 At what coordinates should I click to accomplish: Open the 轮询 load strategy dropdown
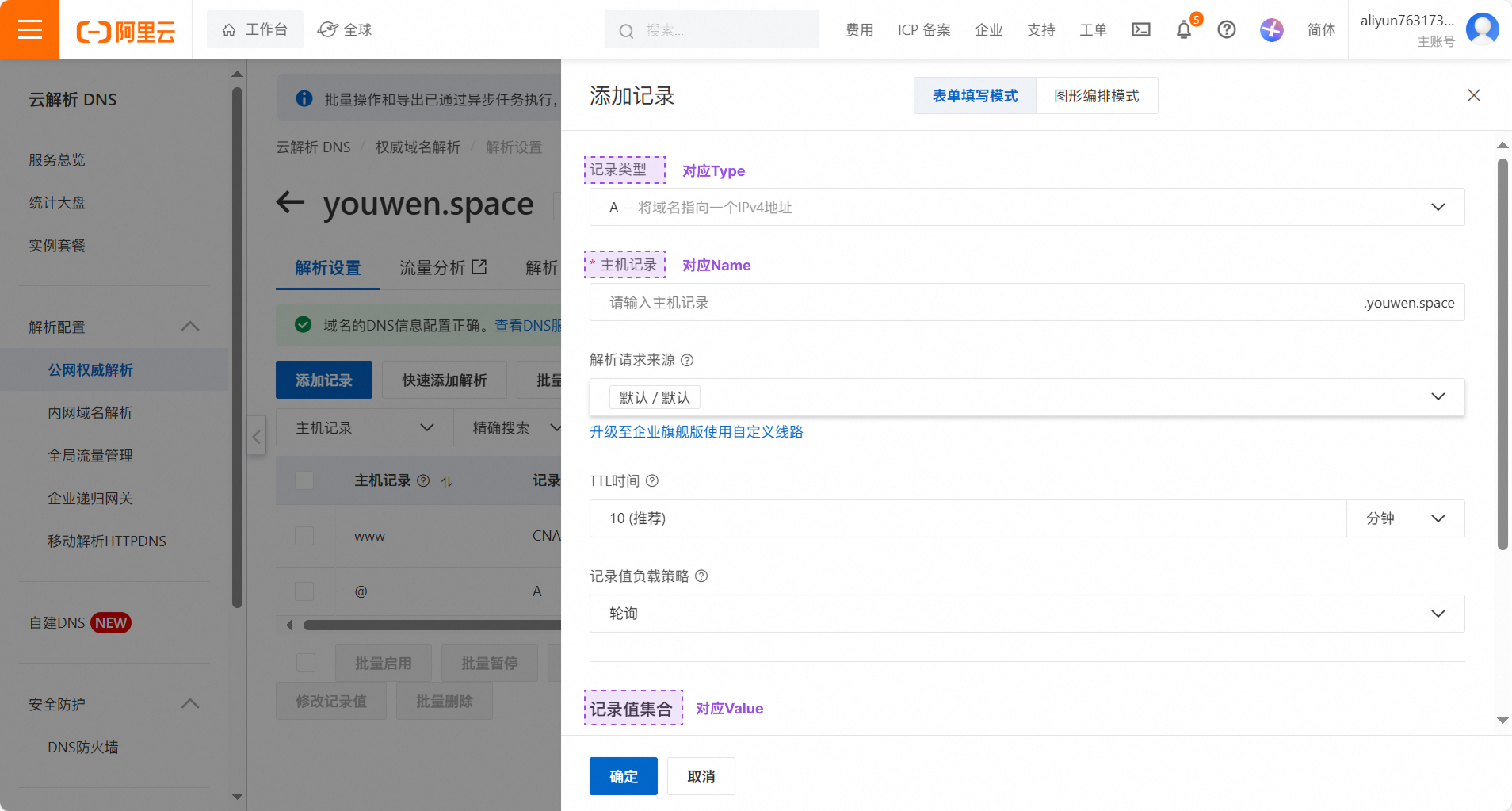coord(1027,614)
